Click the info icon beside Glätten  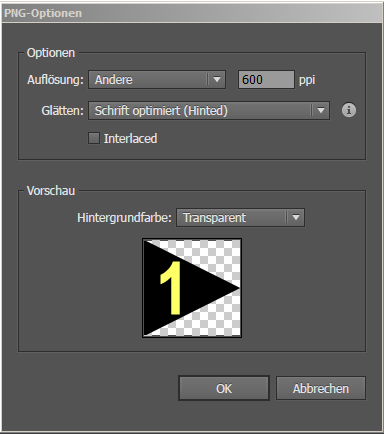tap(349, 110)
